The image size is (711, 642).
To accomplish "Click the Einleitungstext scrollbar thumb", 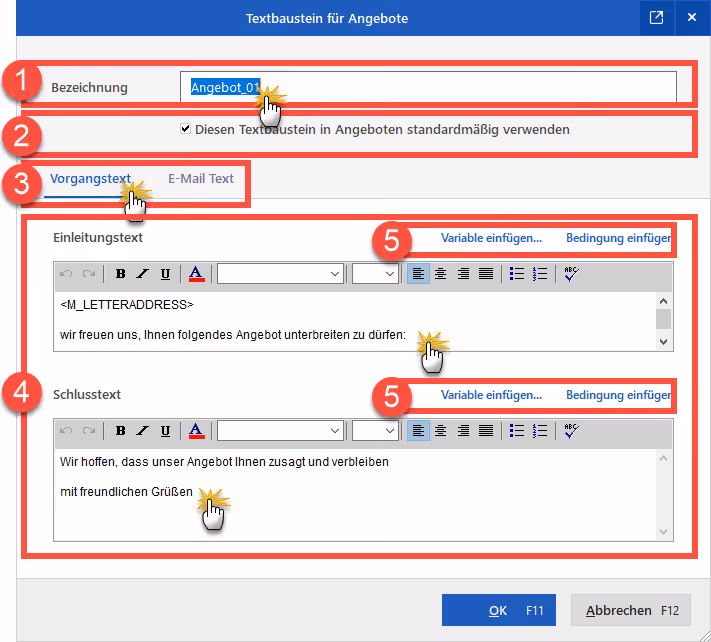I will click(663, 319).
